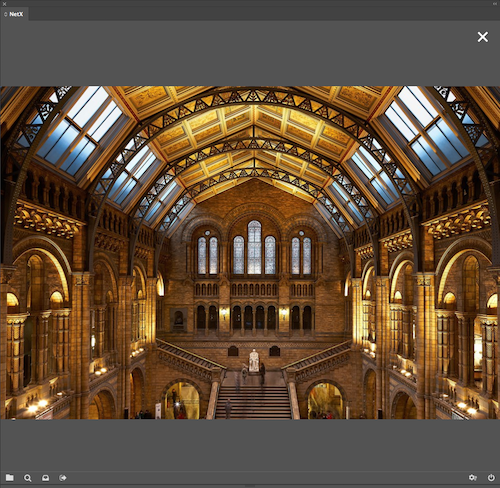This screenshot has width=500, height=488.
Task: Click the power logout icon
Action: pos(491,478)
